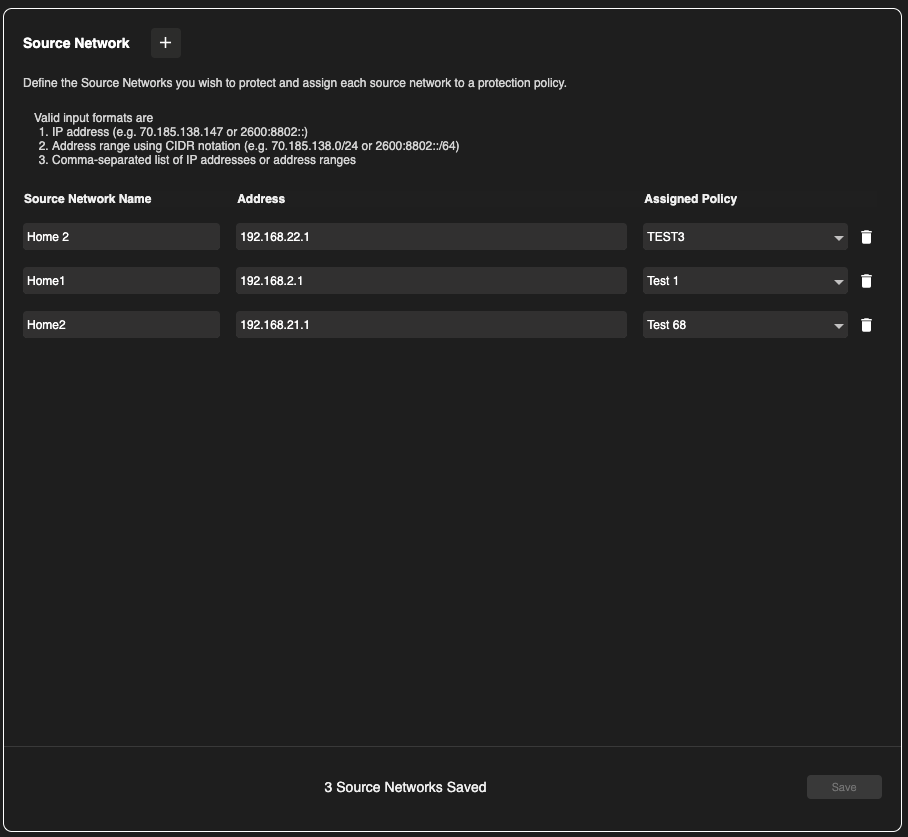
Task: Edit the 192.168.2.1 address field
Action: coord(431,281)
